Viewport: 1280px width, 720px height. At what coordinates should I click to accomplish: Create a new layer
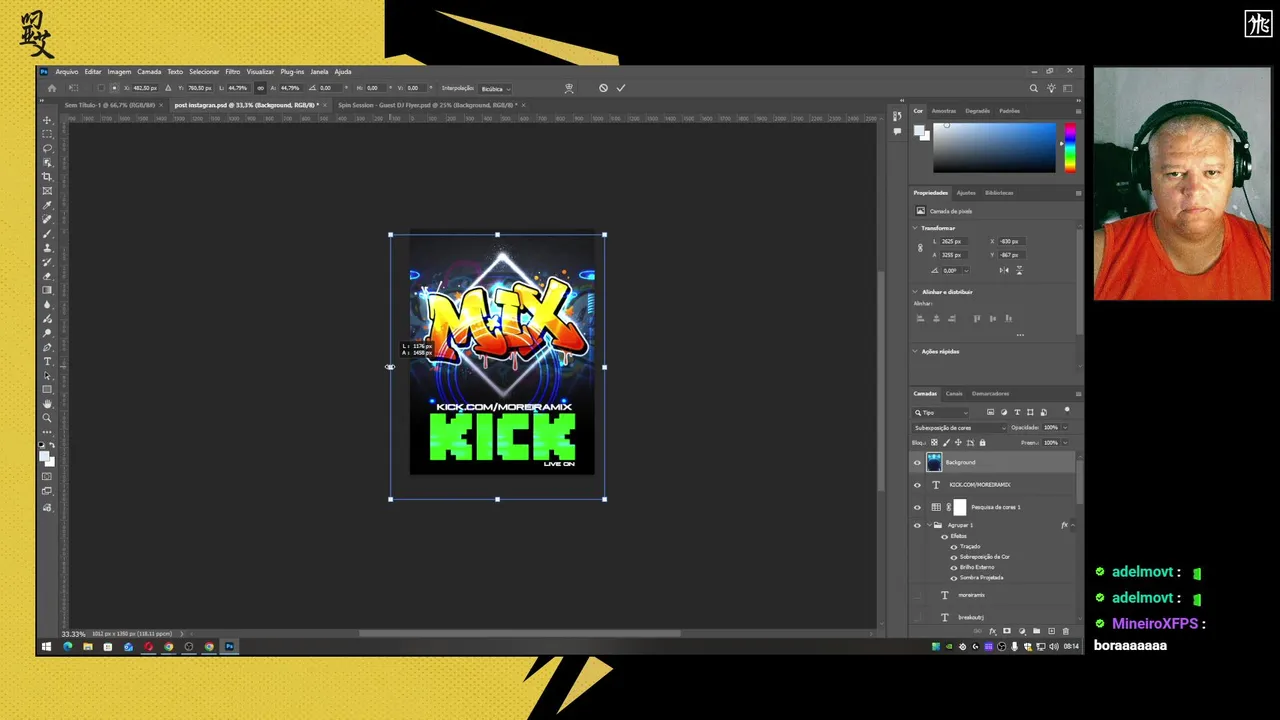click(x=1052, y=631)
